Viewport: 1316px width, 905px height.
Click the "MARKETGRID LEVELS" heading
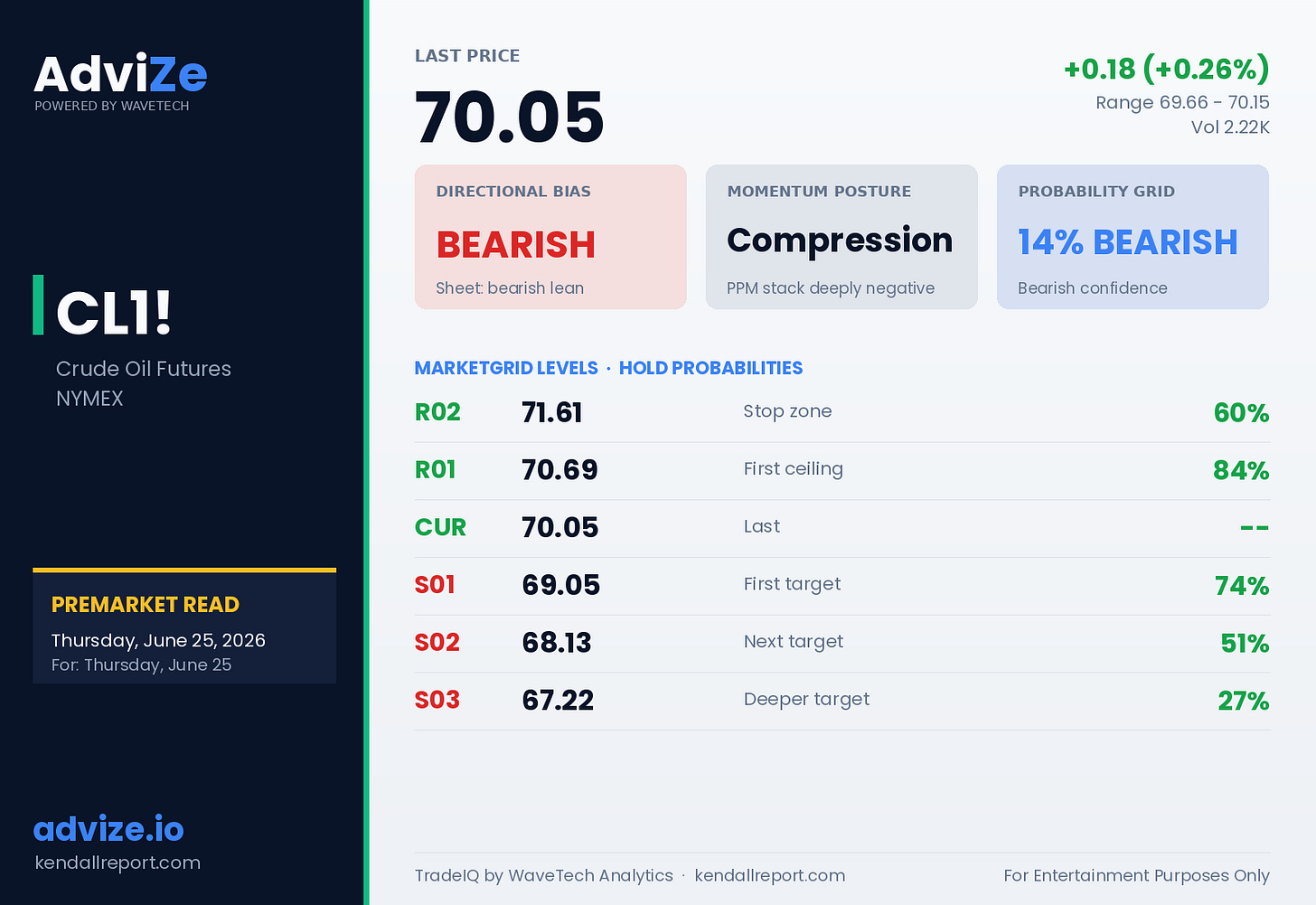506,368
